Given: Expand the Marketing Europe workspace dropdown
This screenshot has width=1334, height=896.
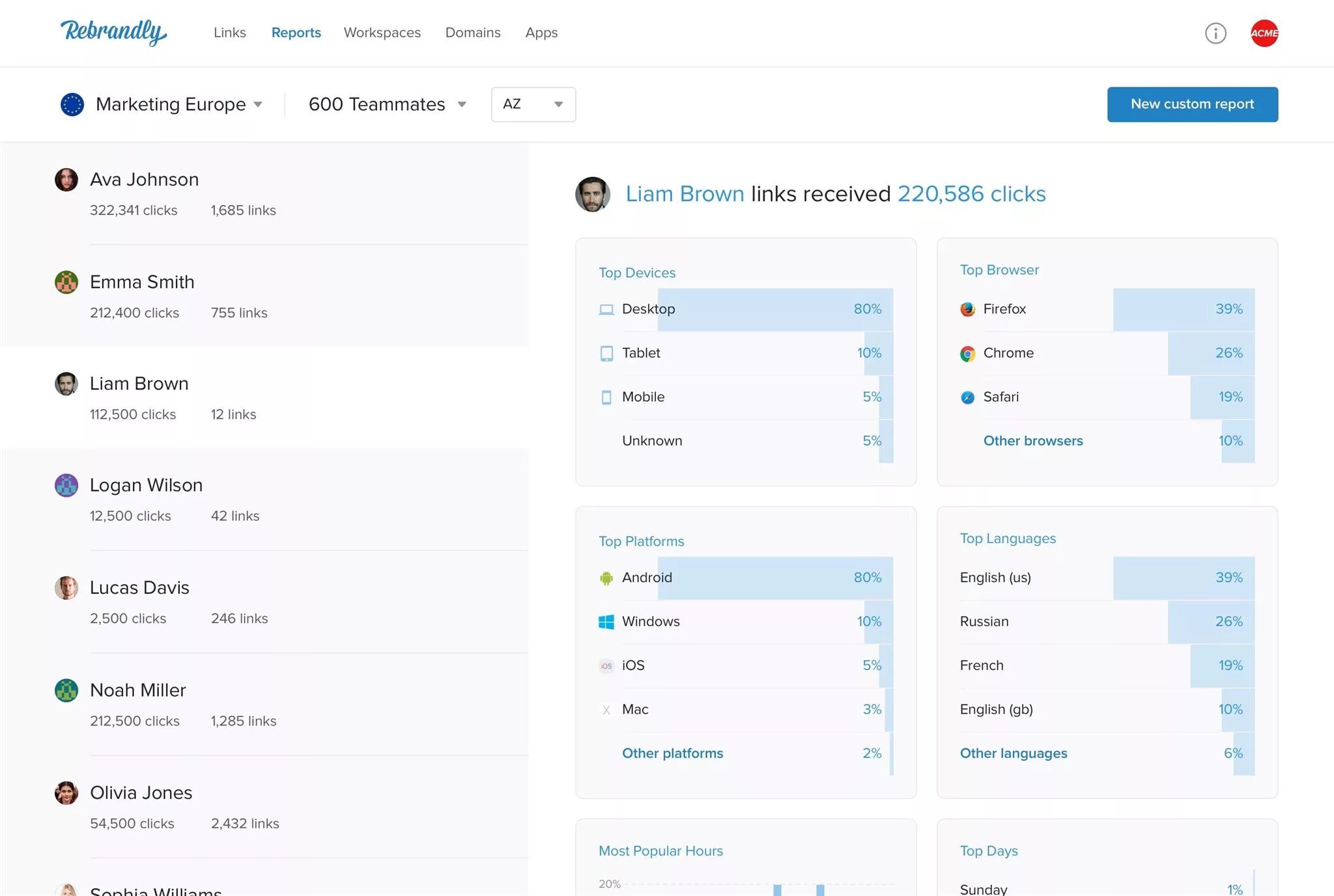Looking at the screenshot, I should pyautogui.click(x=258, y=104).
